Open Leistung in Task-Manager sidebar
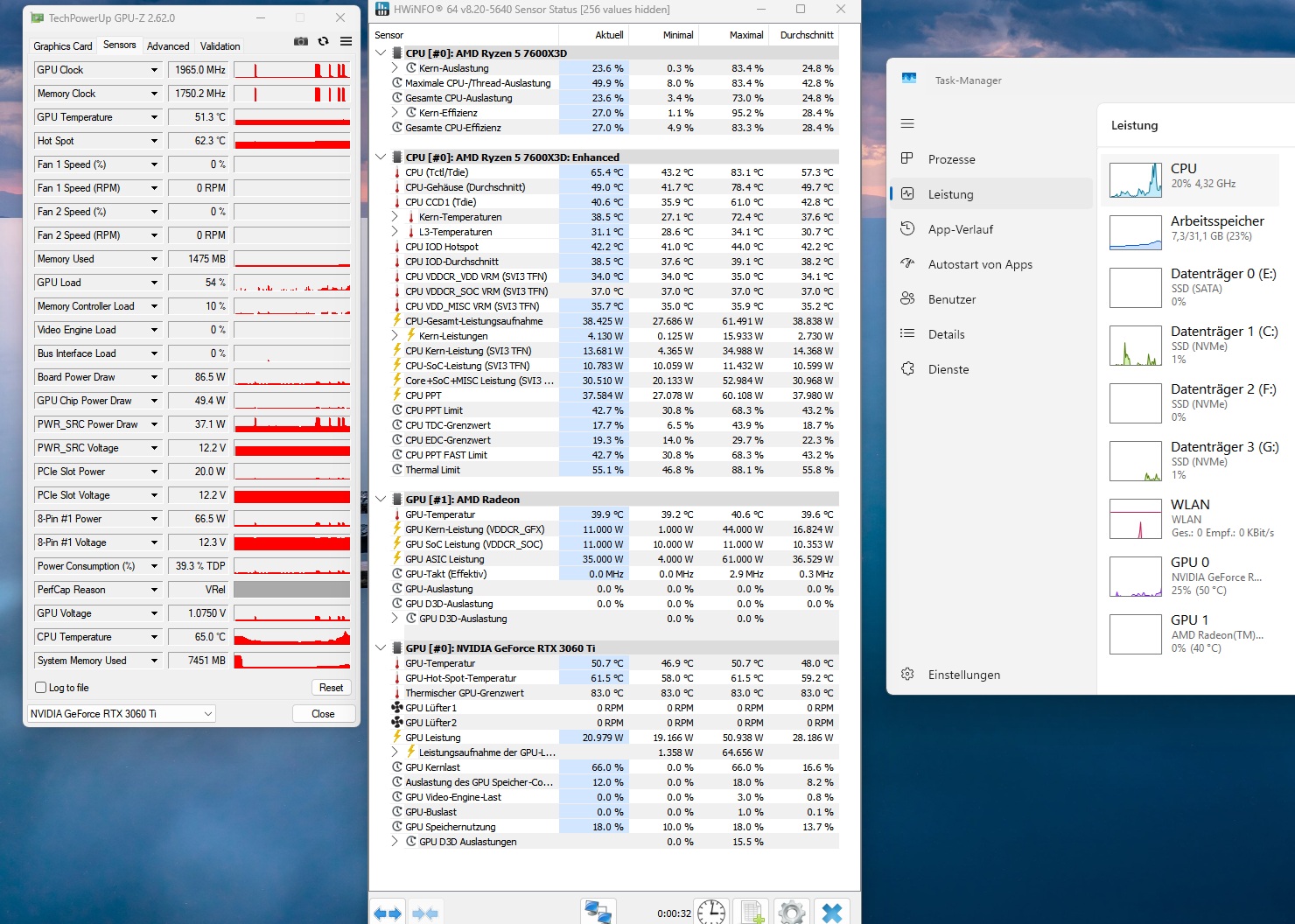This screenshot has width=1295, height=924. tap(991, 194)
